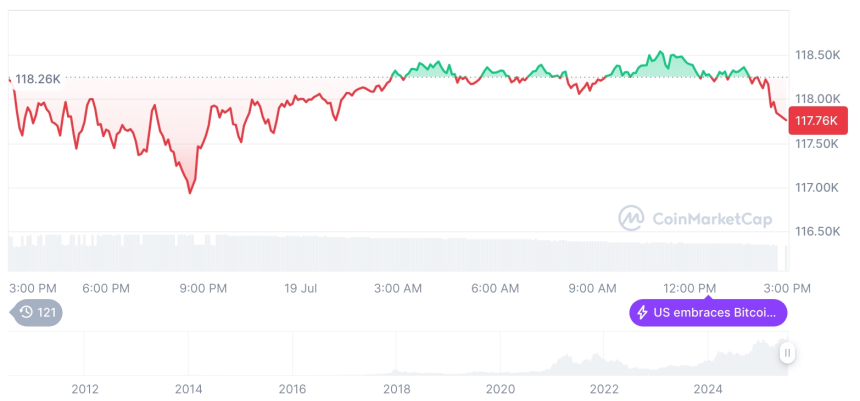The image size is (860, 401).
Task: Open the 'US embraces Bitcoi...' event pill
Action: [708, 313]
